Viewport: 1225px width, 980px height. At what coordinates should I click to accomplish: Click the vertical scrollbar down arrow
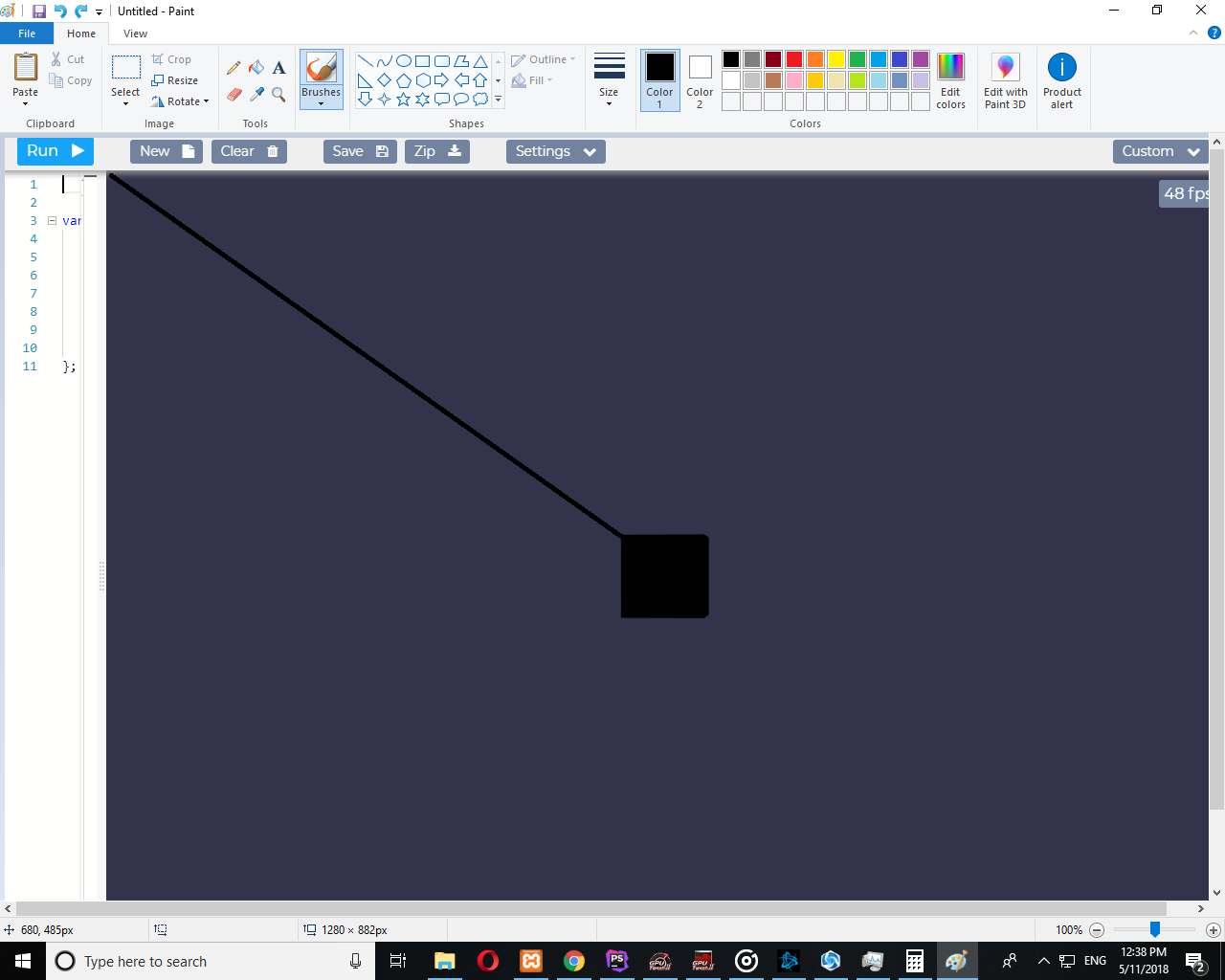click(1216, 893)
